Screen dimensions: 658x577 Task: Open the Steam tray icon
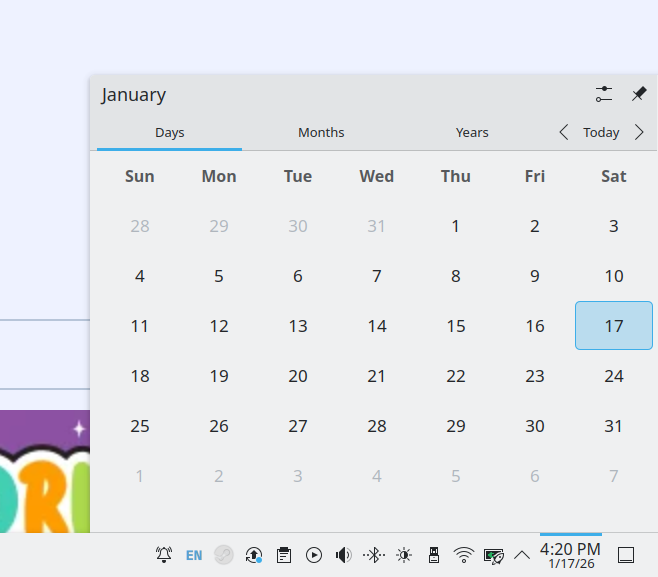click(224, 555)
